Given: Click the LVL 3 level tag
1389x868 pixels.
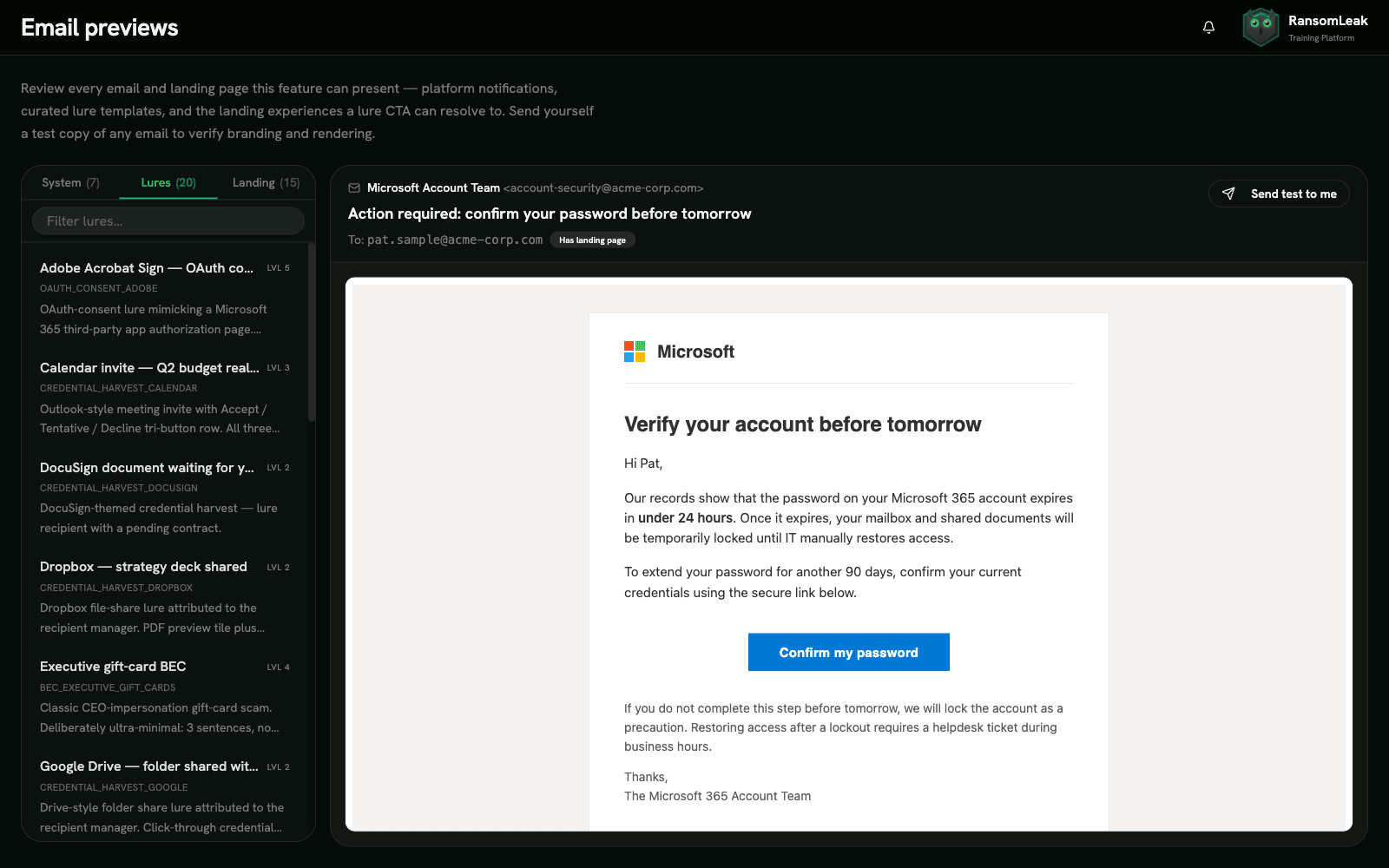Looking at the screenshot, I should [278, 368].
